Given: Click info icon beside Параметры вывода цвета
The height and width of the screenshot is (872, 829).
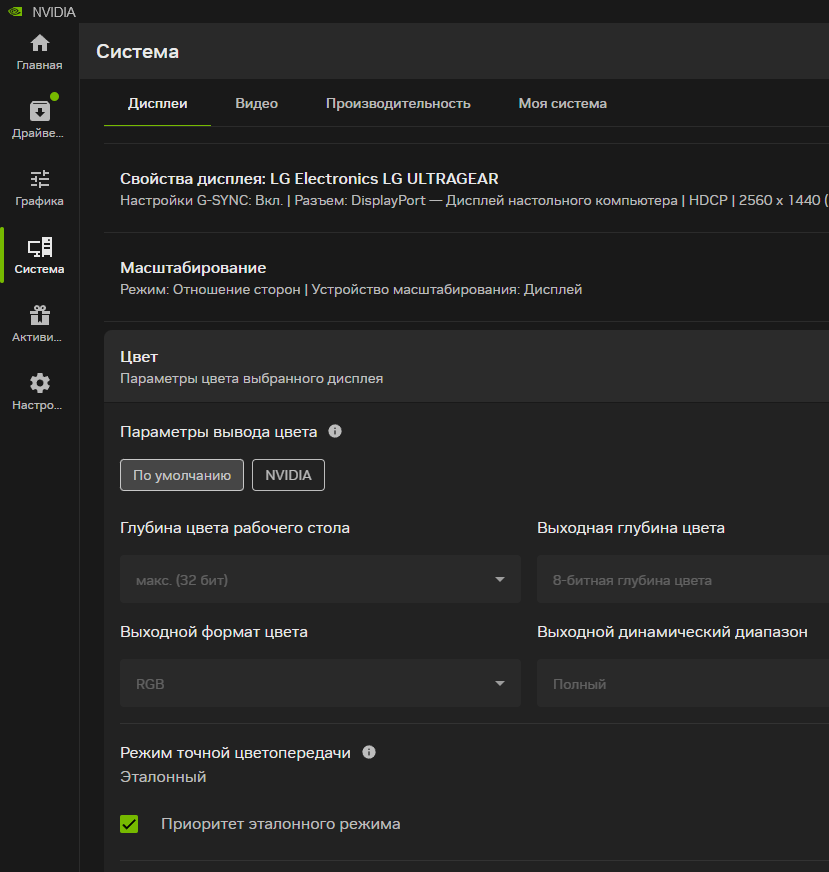Looking at the screenshot, I should [335, 432].
